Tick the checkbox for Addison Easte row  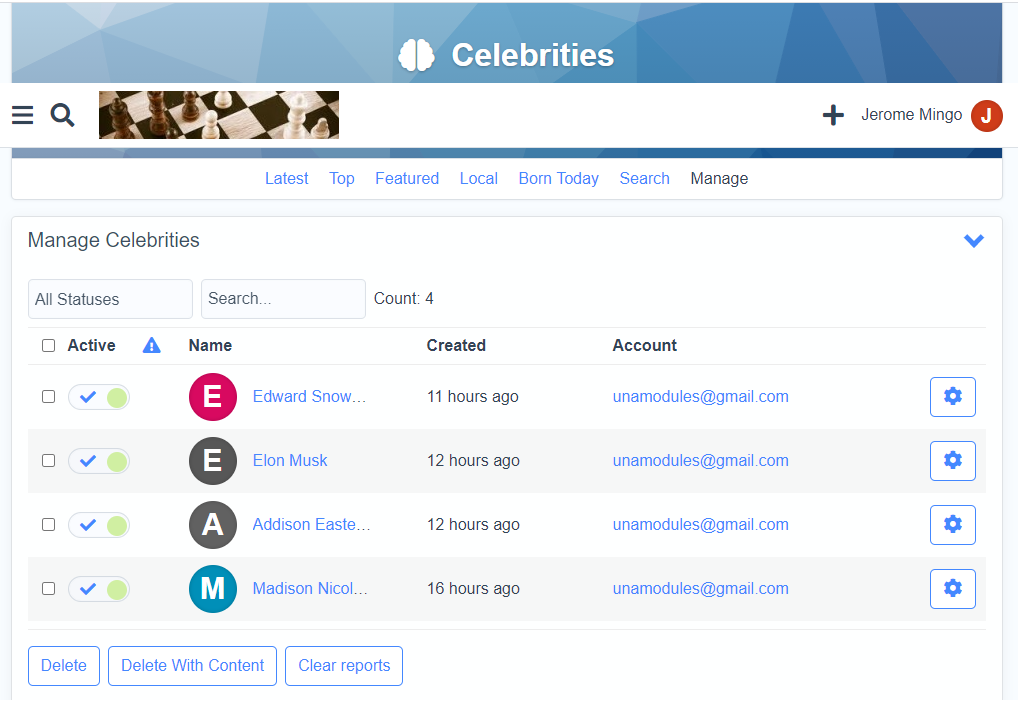pos(48,525)
